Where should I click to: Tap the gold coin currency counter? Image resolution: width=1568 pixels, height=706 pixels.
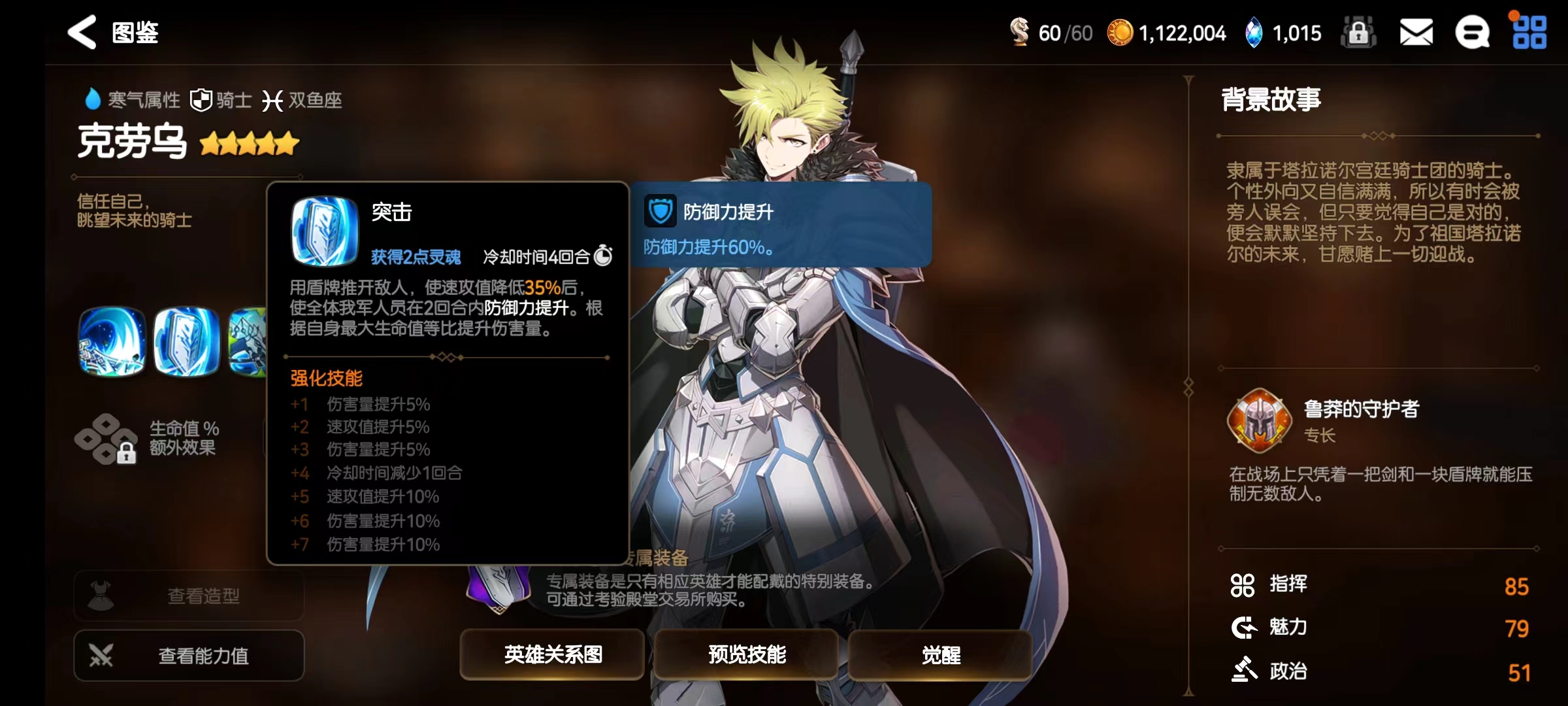click(x=1167, y=33)
